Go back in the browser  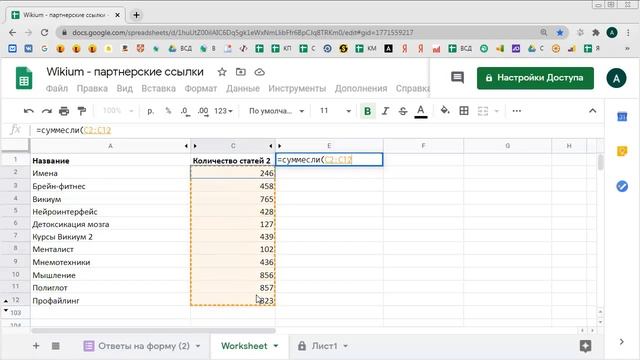click(12, 32)
